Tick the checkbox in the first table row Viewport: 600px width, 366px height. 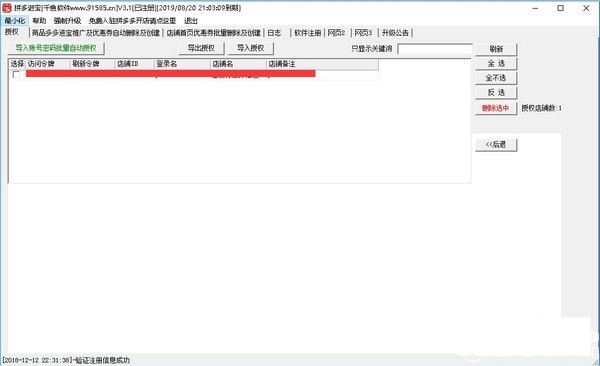coord(16,74)
